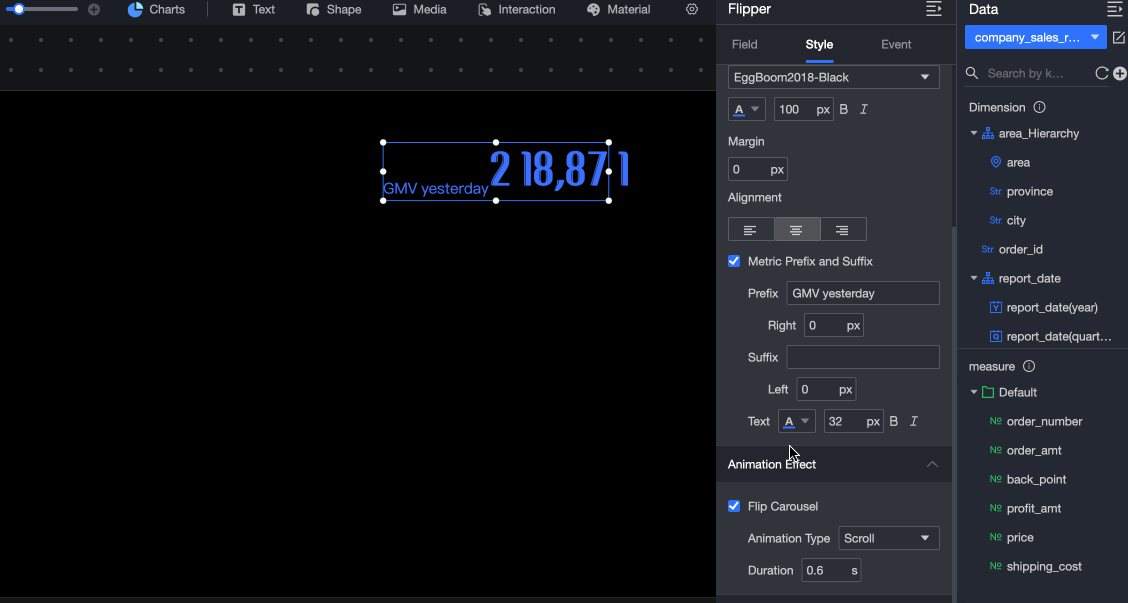Select the shipping_cost measure

tap(1046, 566)
